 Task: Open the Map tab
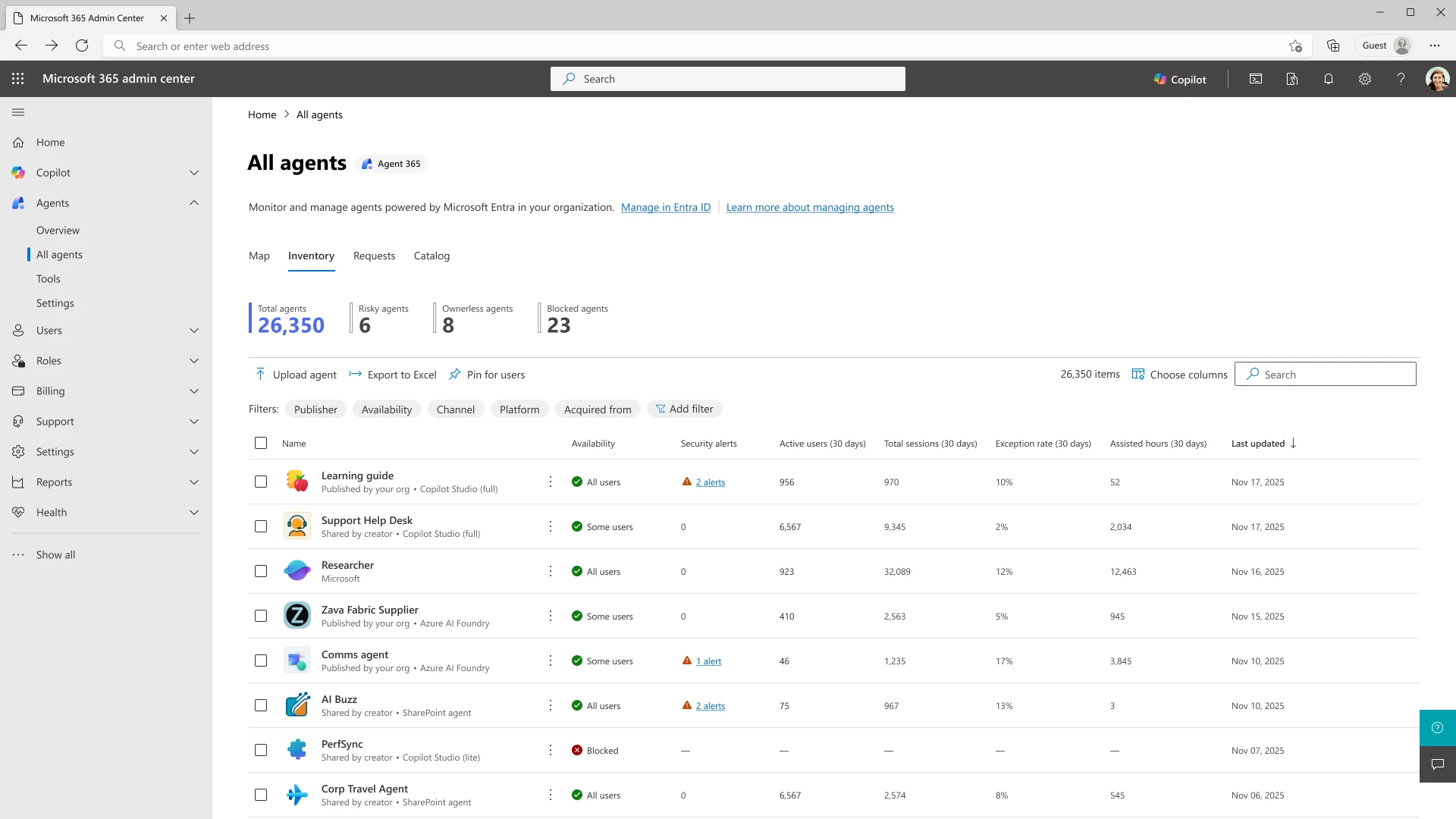(x=259, y=256)
